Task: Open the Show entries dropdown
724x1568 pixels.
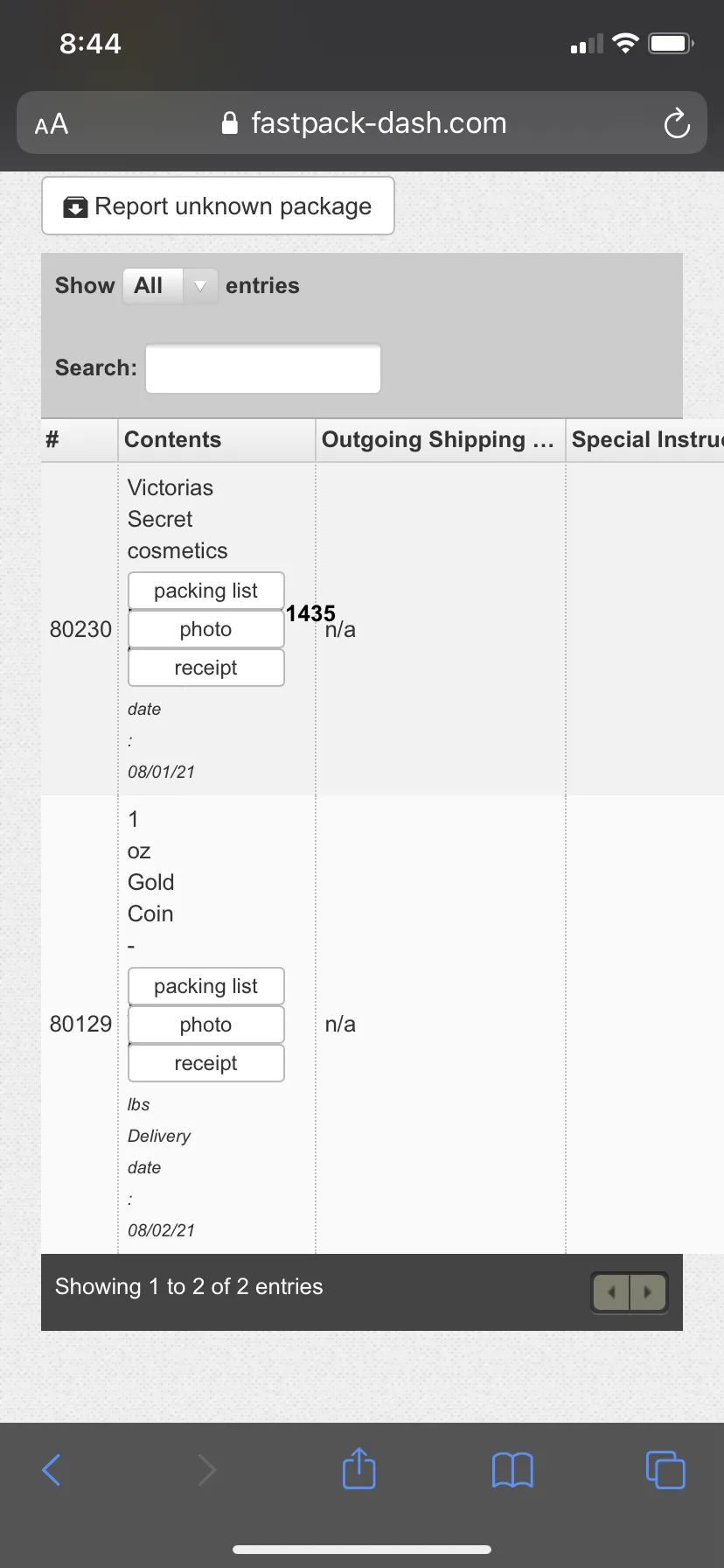Action: [x=171, y=286]
